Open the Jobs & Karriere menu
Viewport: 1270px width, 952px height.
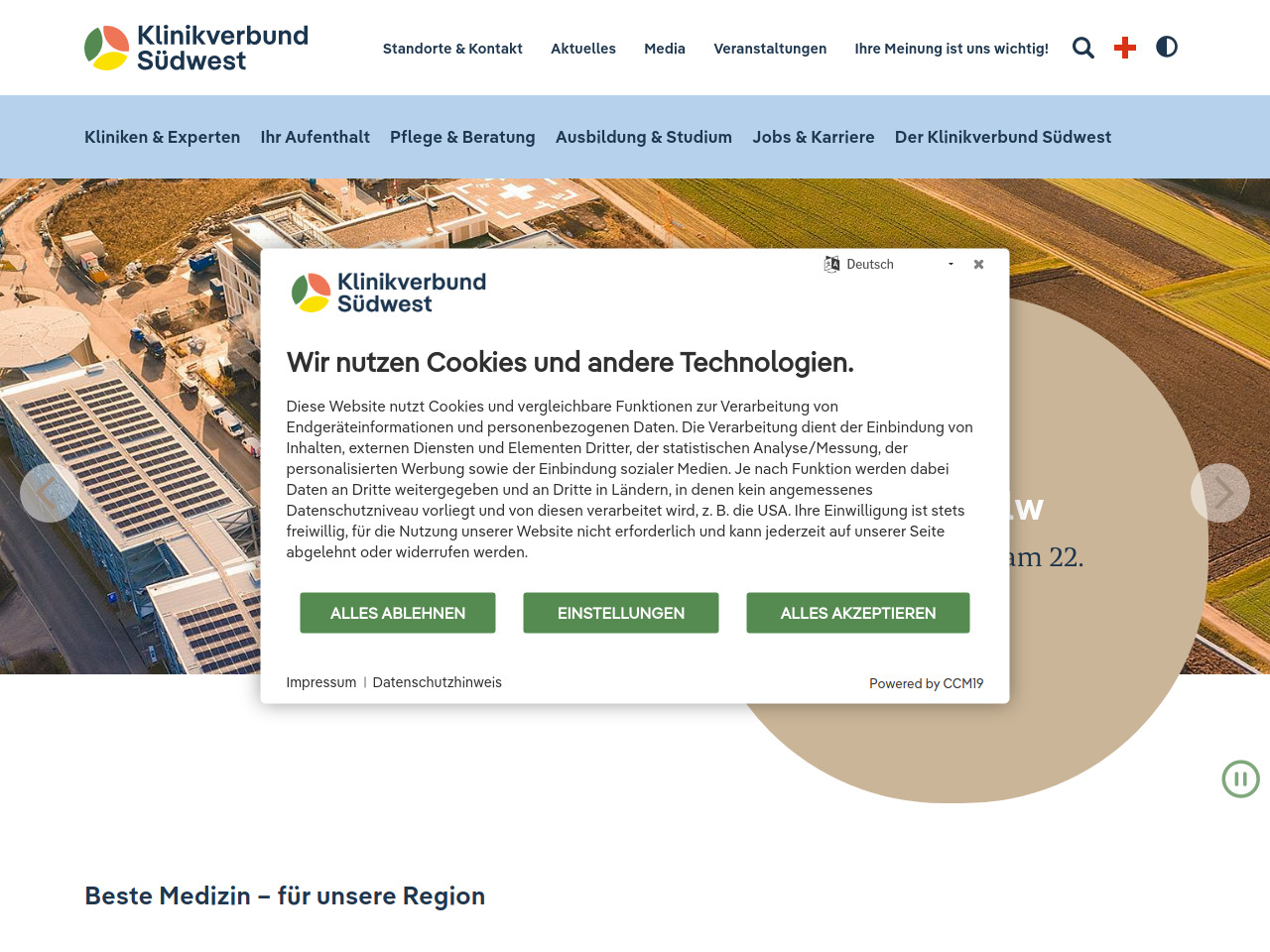tap(813, 137)
